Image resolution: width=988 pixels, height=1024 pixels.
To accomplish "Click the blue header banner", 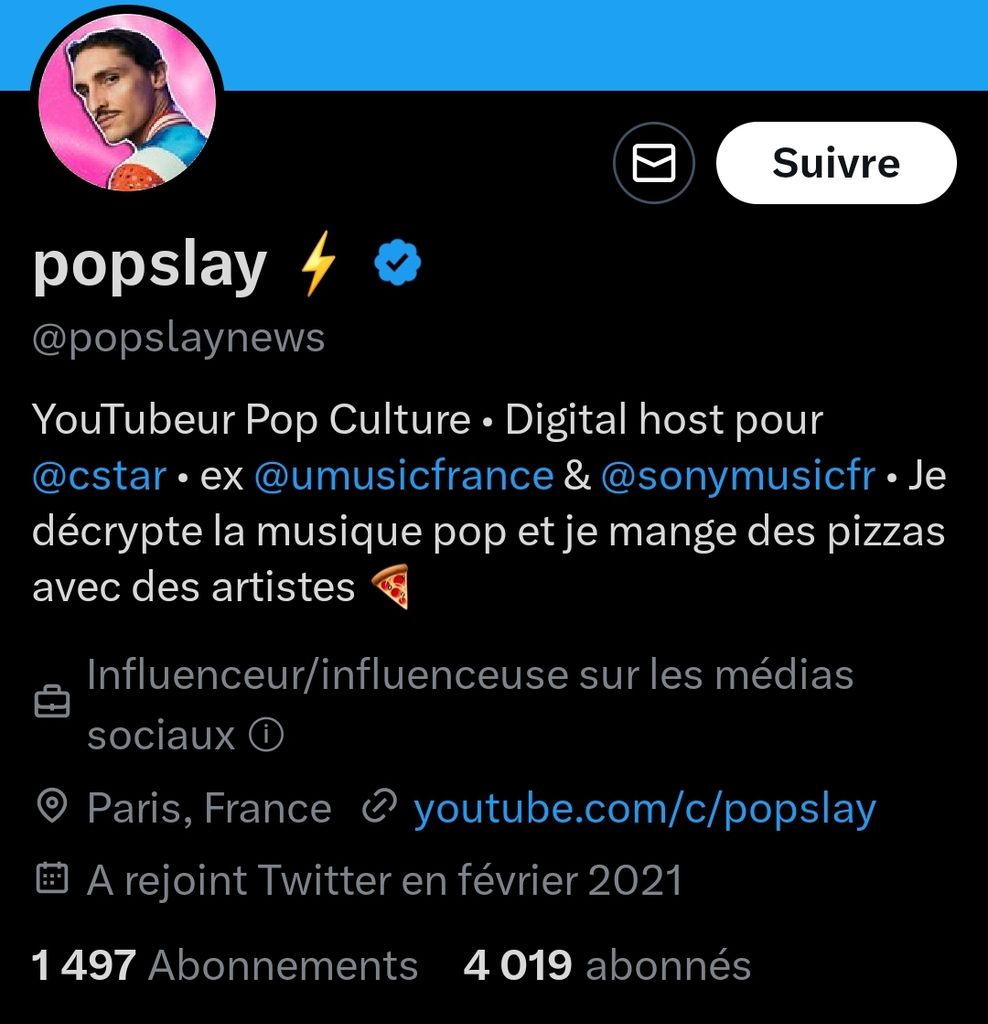I will point(600,45).
